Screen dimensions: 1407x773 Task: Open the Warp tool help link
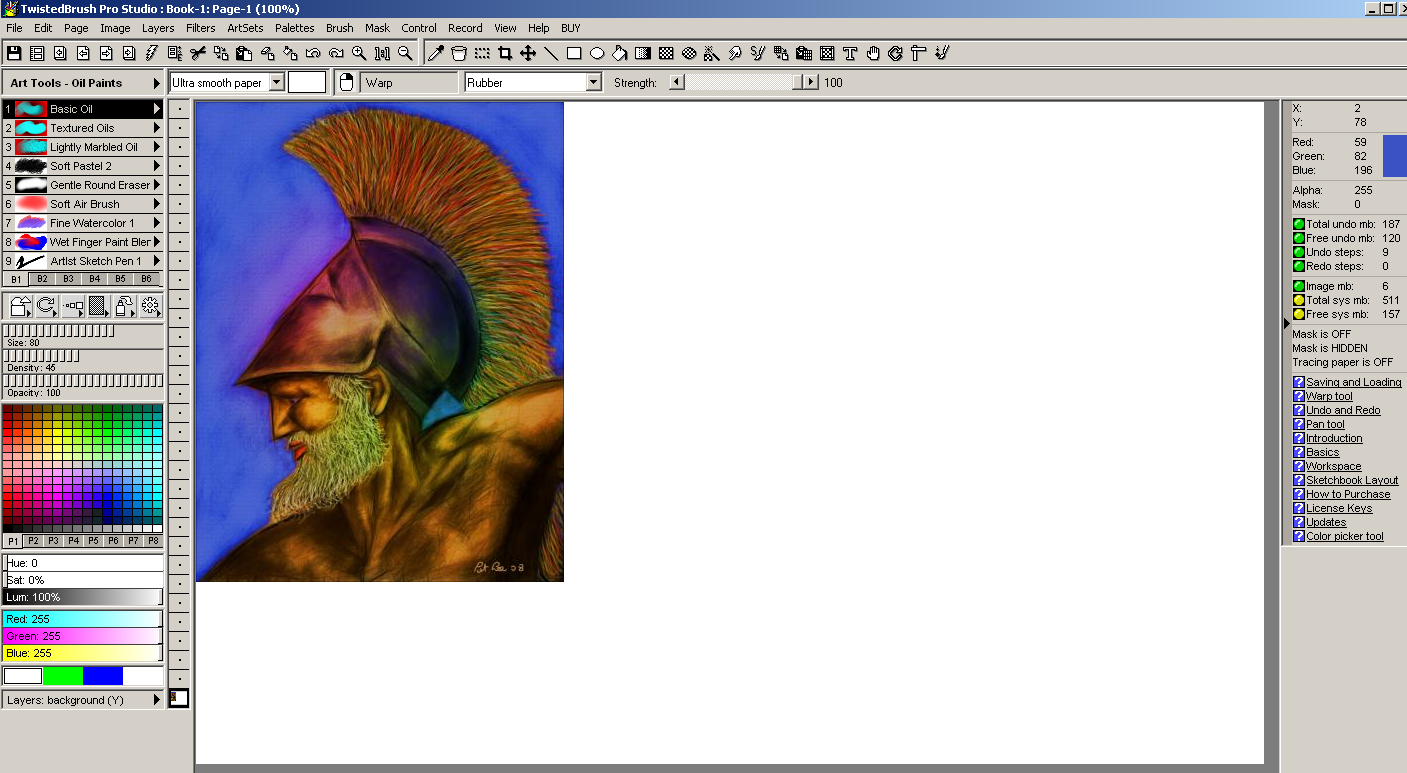point(1329,396)
